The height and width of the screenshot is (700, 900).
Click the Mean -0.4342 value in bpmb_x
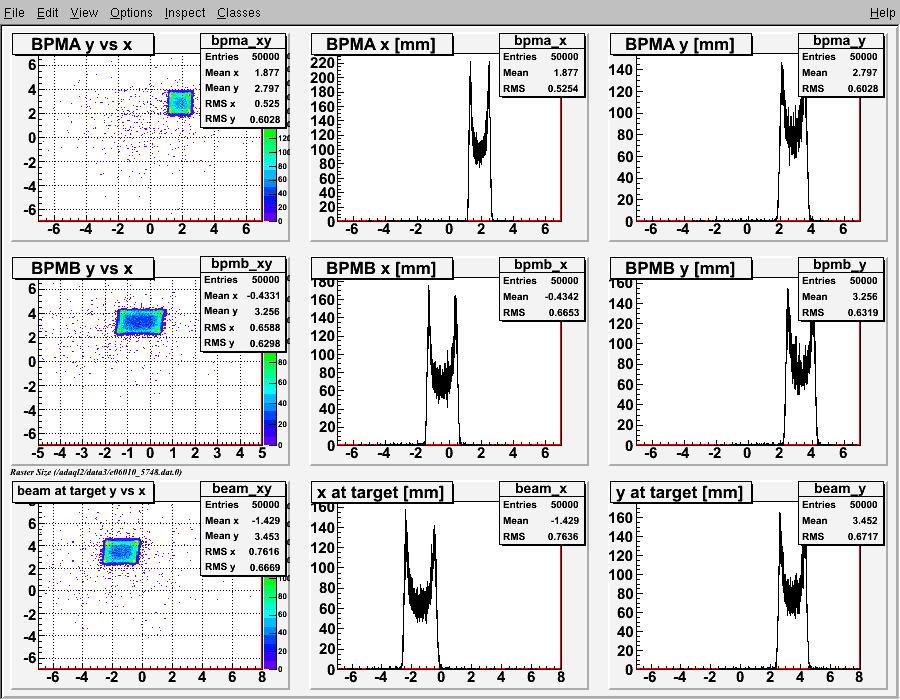pyautogui.click(x=562, y=297)
